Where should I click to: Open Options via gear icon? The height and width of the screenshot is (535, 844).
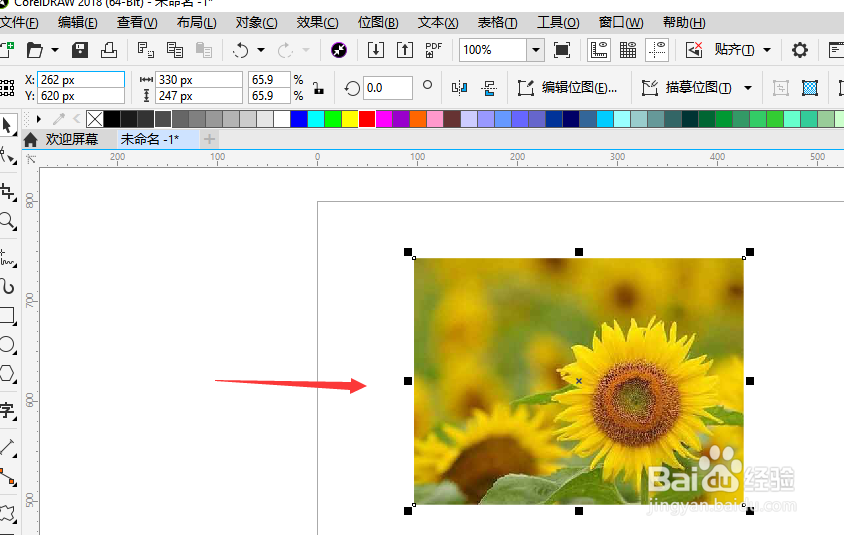[x=799, y=50]
